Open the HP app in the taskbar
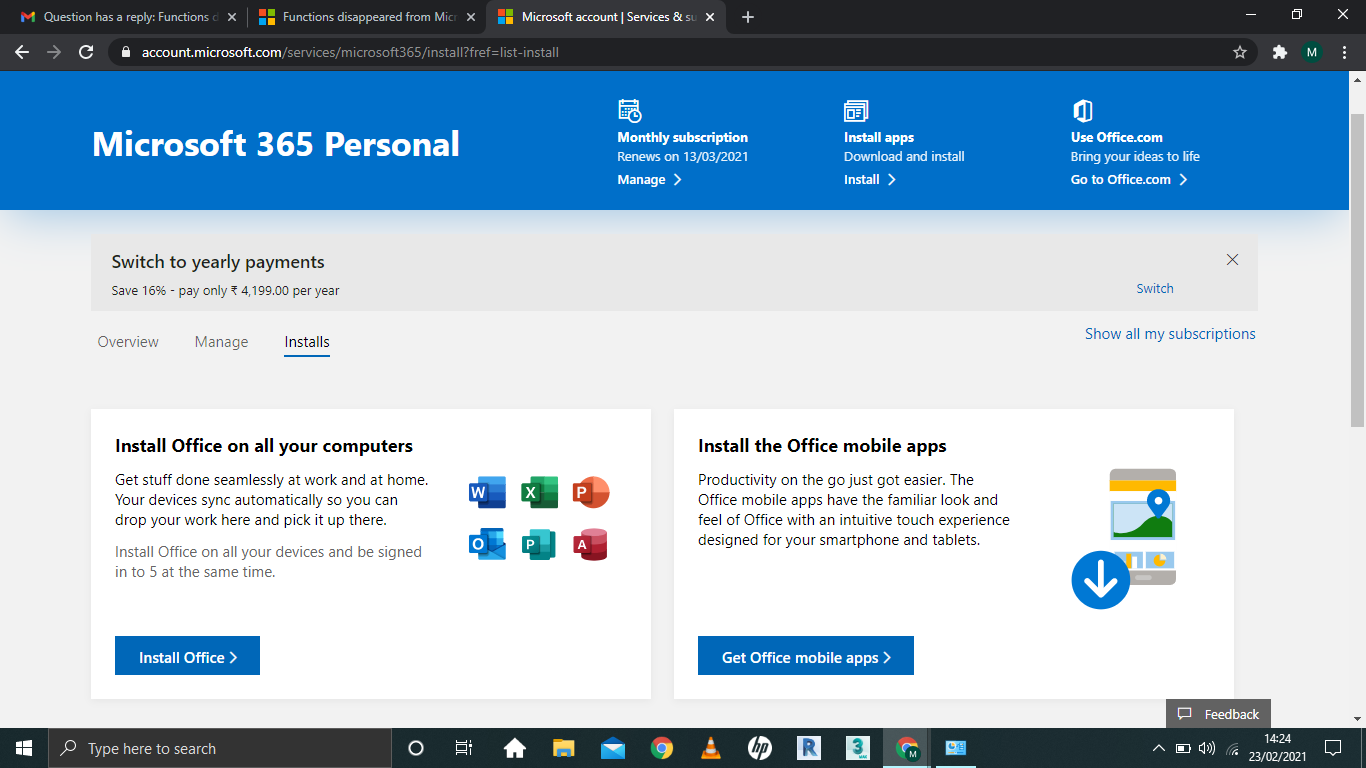Image resolution: width=1366 pixels, height=768 pixels. (760, 748)
